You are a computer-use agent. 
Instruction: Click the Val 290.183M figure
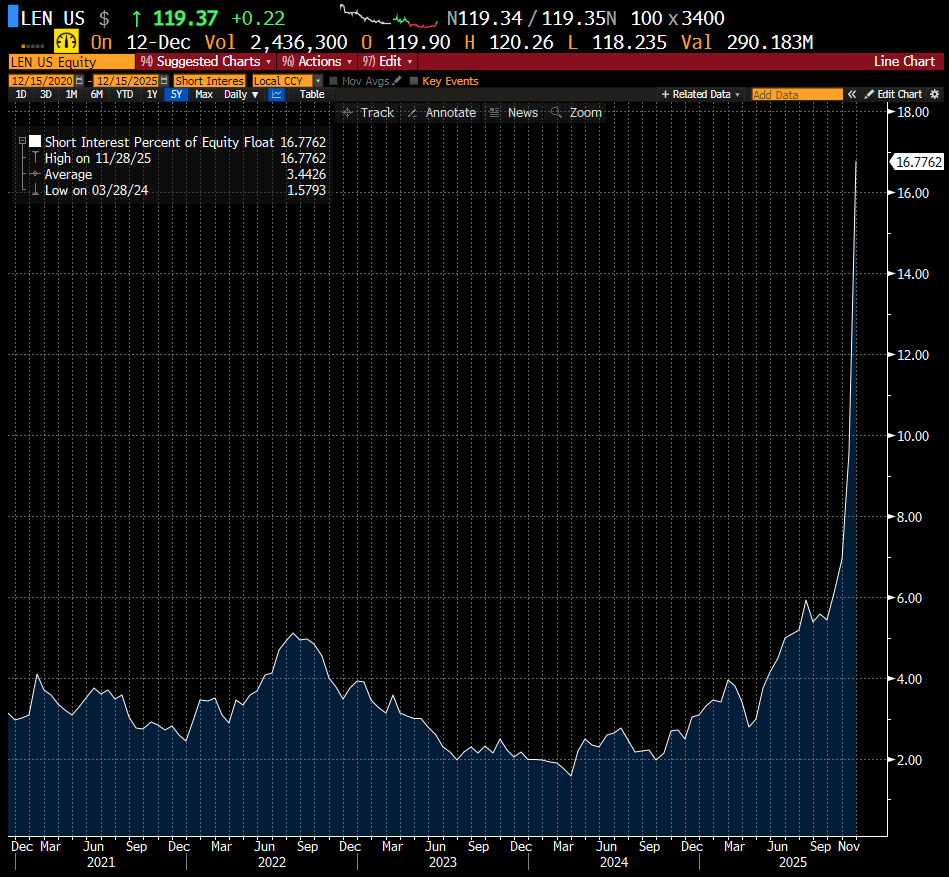[x=770, y=42]
